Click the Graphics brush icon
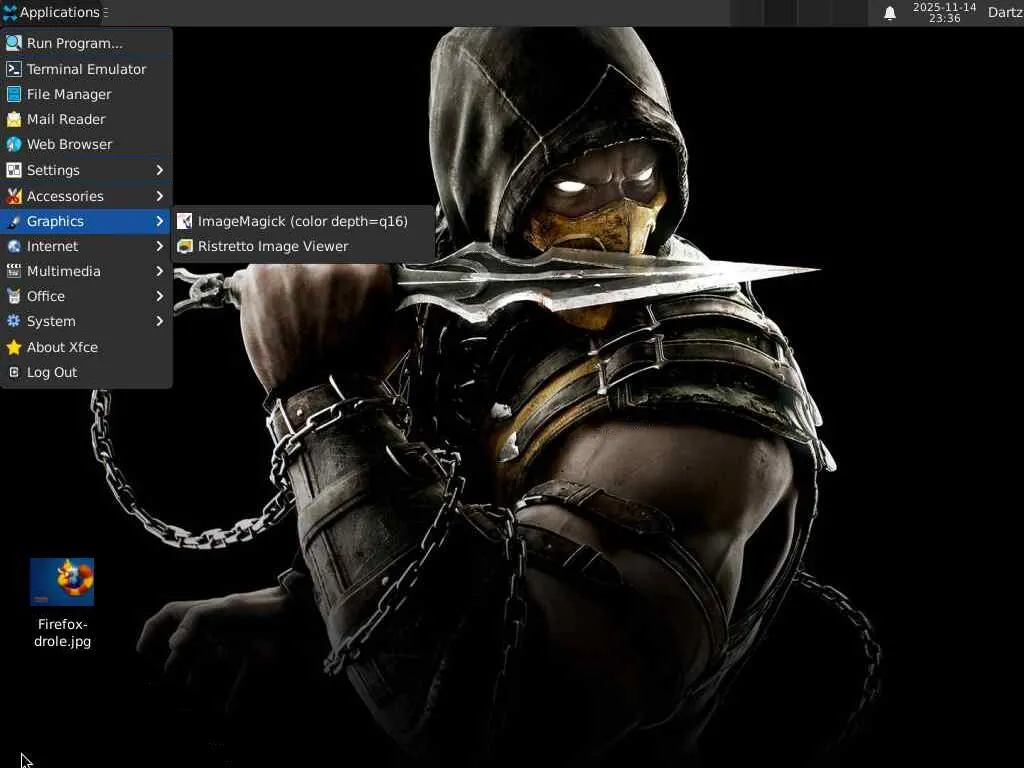Viewport: 1024px width, 768px height. pyautogui.click(x=14, y=221)
